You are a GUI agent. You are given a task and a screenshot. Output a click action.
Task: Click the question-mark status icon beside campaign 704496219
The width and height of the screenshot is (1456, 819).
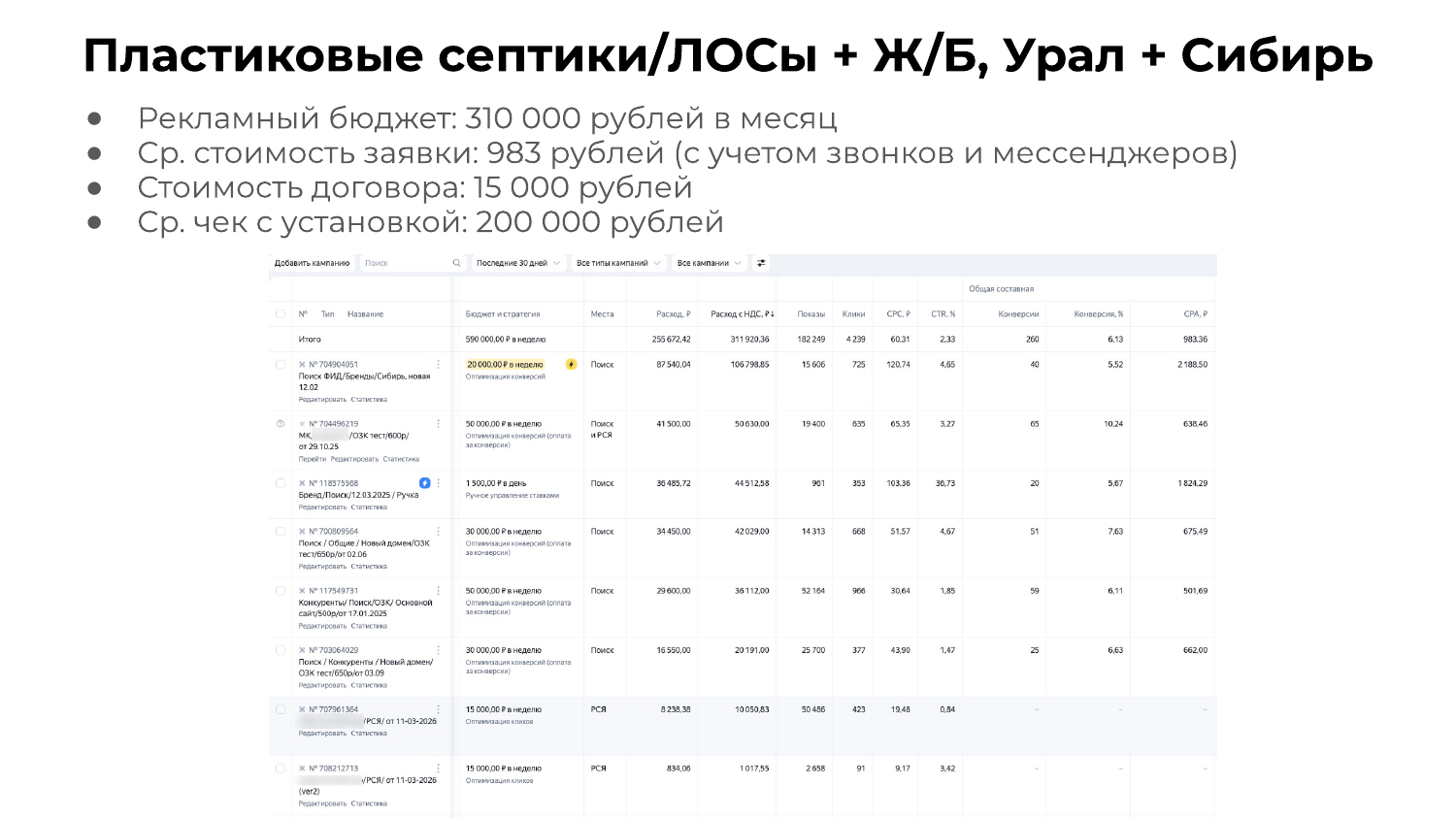281,424
